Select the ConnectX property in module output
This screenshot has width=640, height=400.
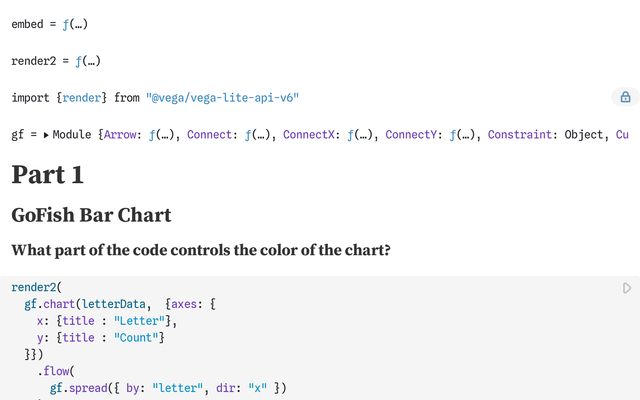click(309, 135)
